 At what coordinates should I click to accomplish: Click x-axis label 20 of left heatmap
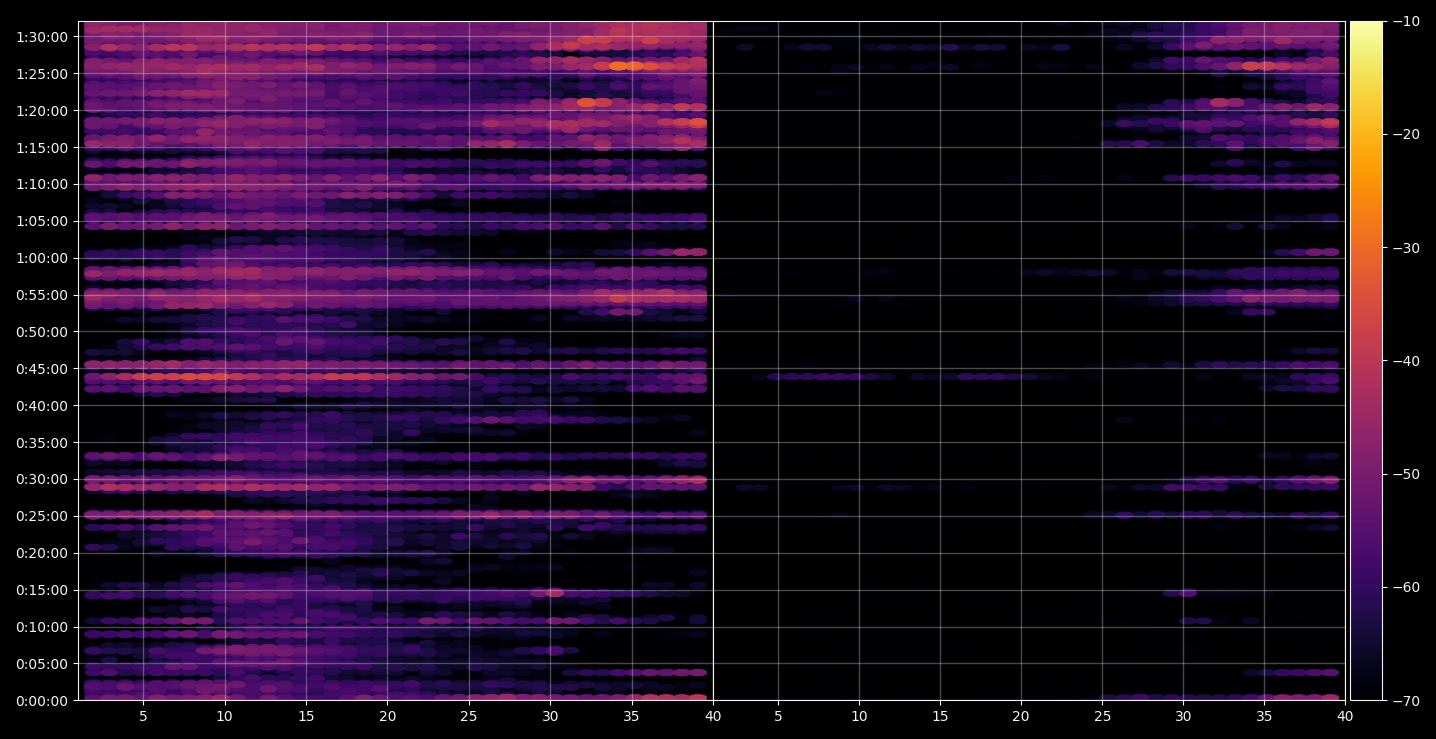387,716
